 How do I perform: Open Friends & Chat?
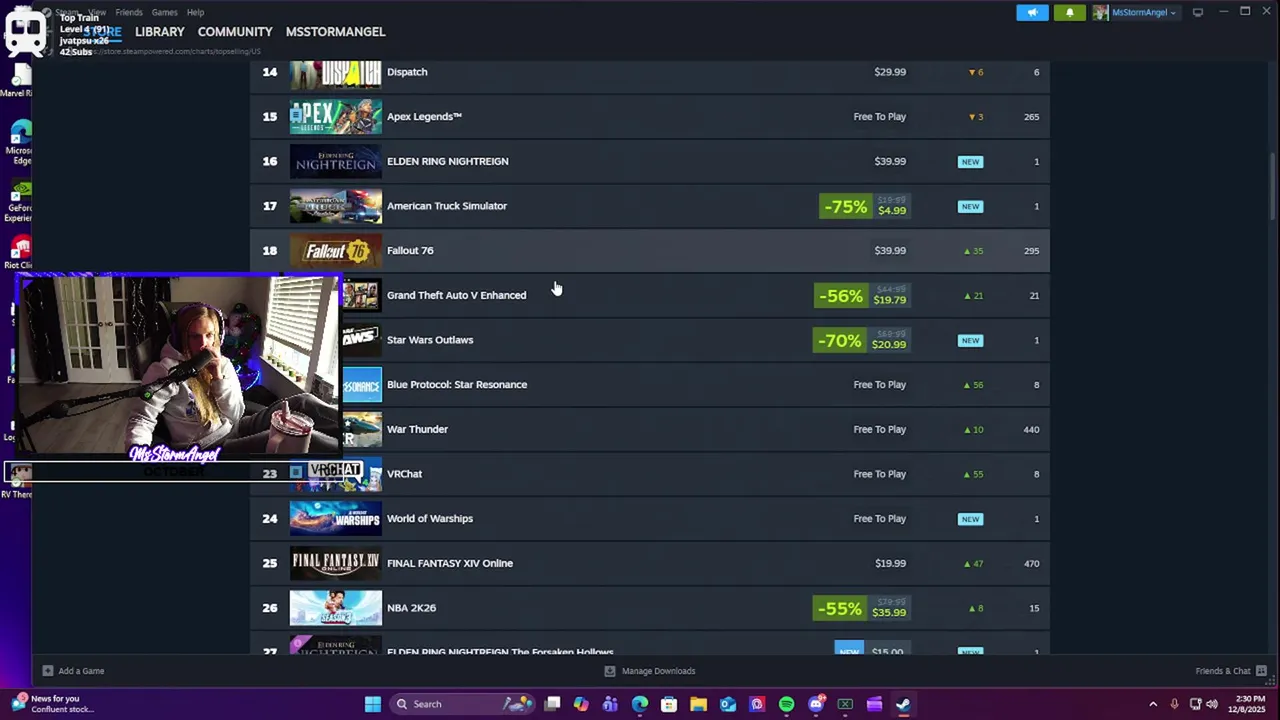click(1231, 671)
